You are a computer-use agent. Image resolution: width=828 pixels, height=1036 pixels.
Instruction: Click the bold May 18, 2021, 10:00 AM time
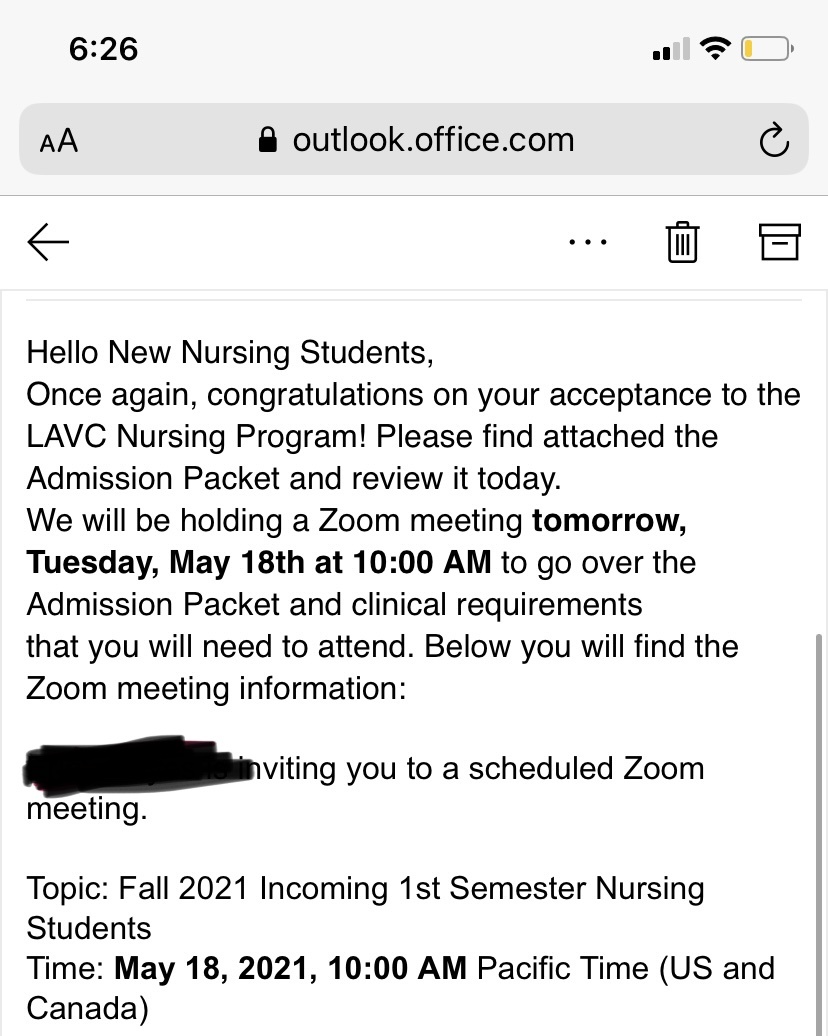pos(290,968)
